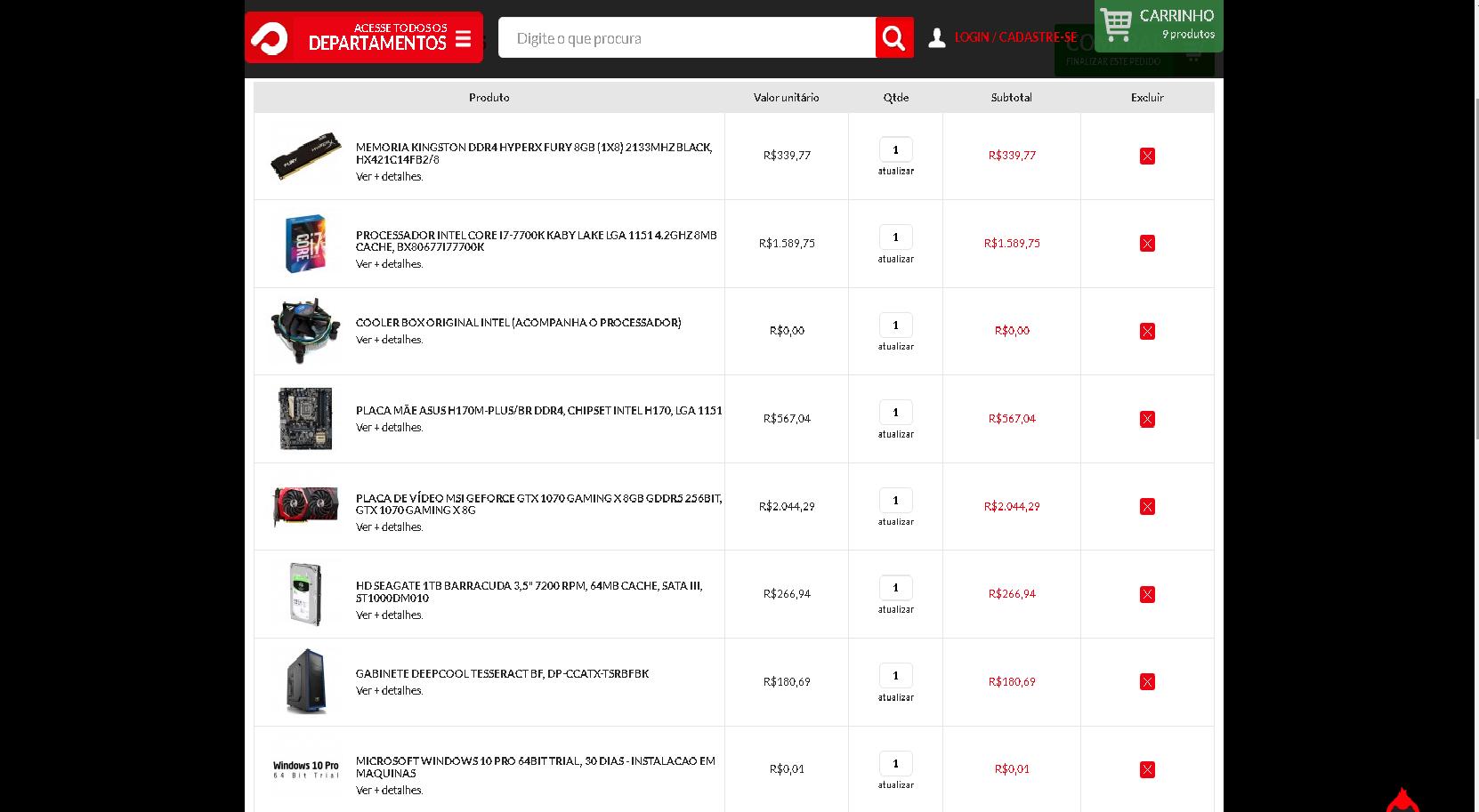The image size is (1479, 812).
Task: Click the red site logo icon
Action: coord(269,38)
